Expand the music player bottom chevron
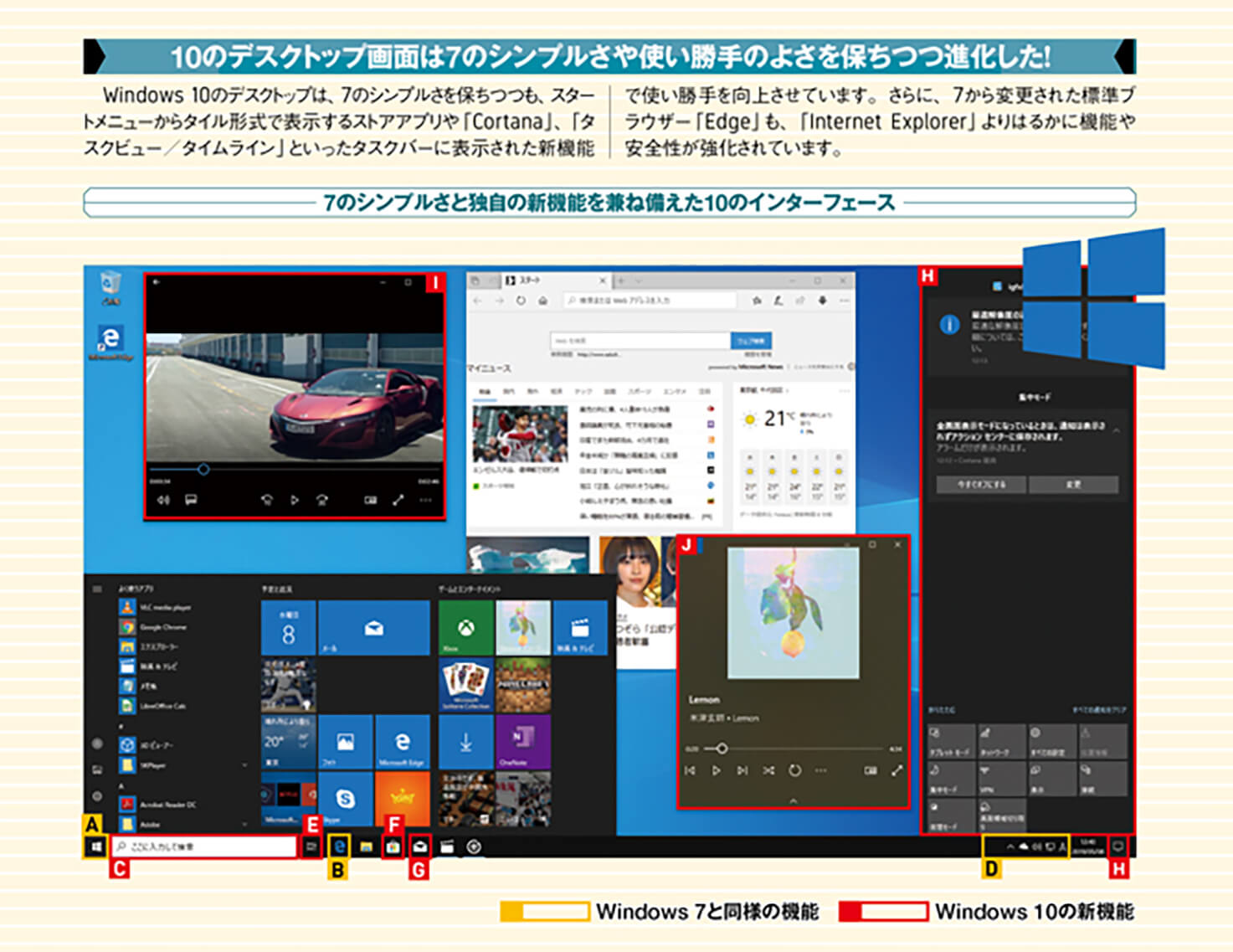 coord(793,801)
